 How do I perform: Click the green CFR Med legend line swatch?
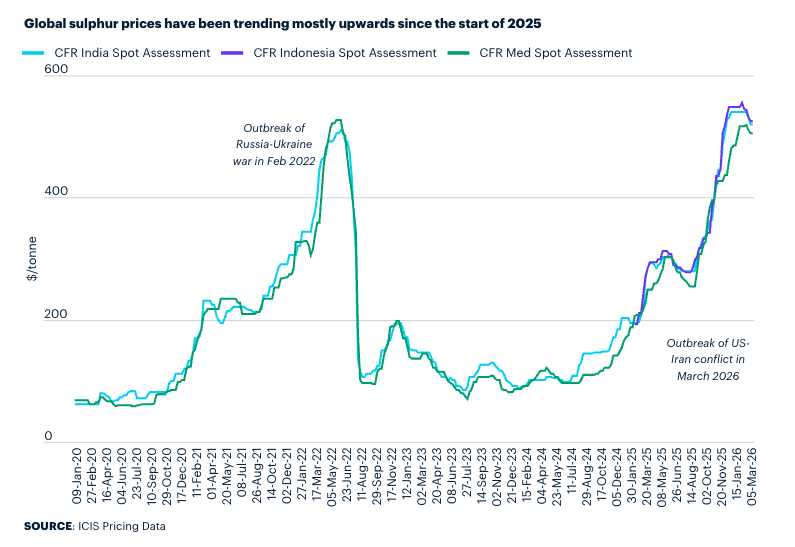(461, 53)
